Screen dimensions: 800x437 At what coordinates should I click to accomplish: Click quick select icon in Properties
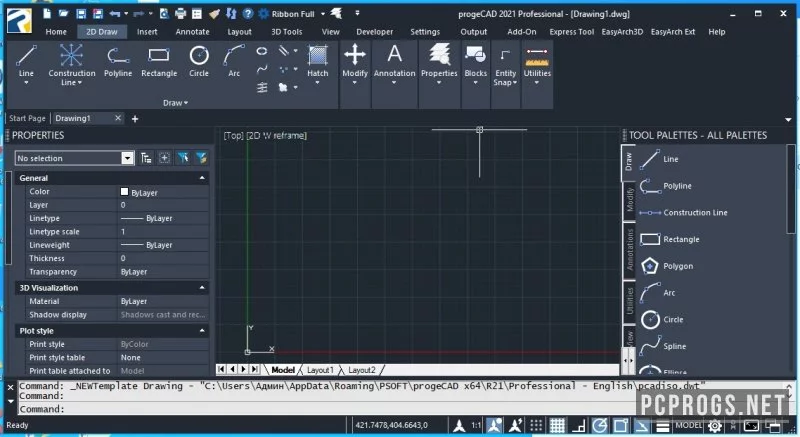tap(202, 158)
